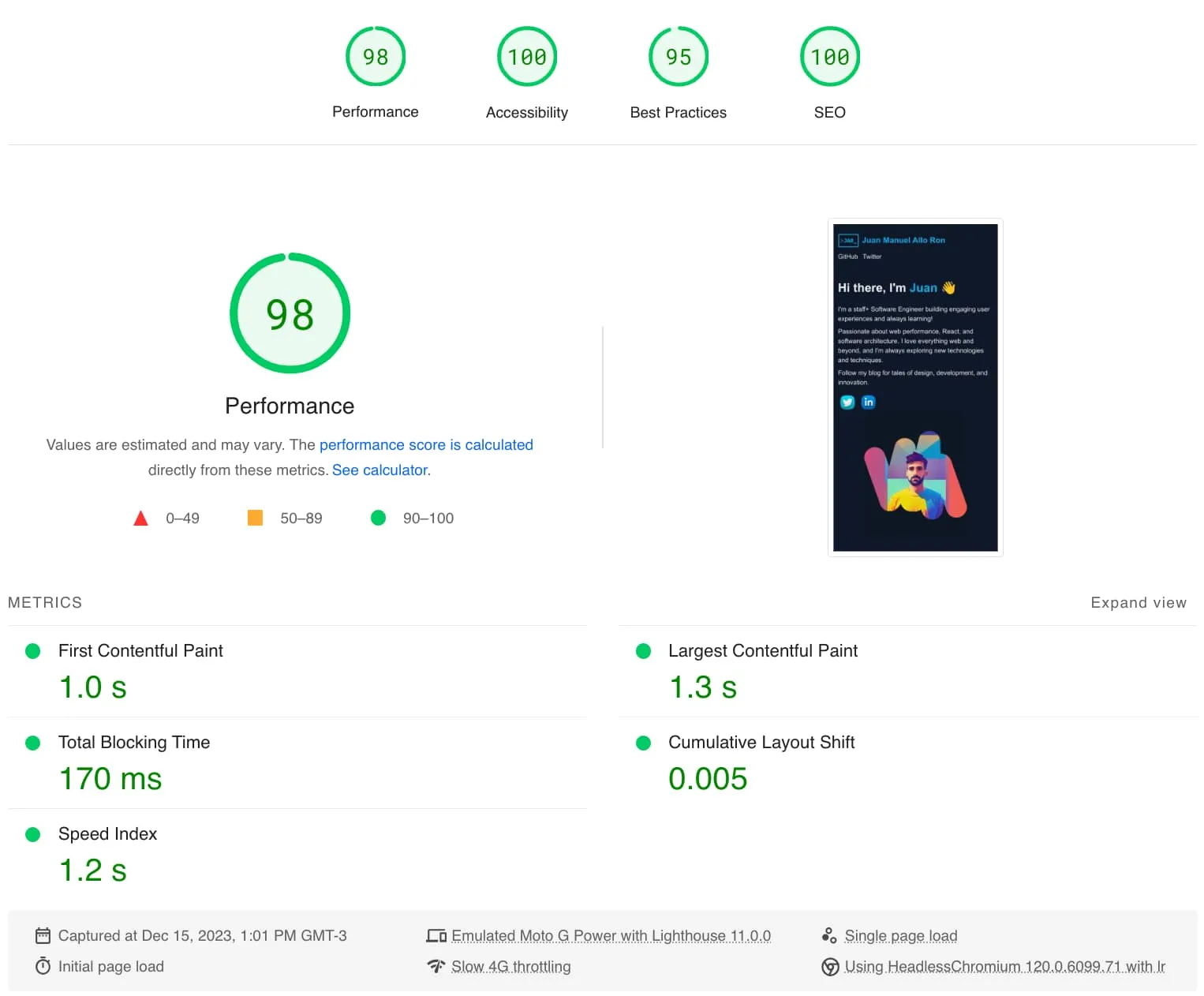The image size is (1204, 996).
Task: Open the 'See calculator' link
Action: pyautogui.click(x=380, y=470)
